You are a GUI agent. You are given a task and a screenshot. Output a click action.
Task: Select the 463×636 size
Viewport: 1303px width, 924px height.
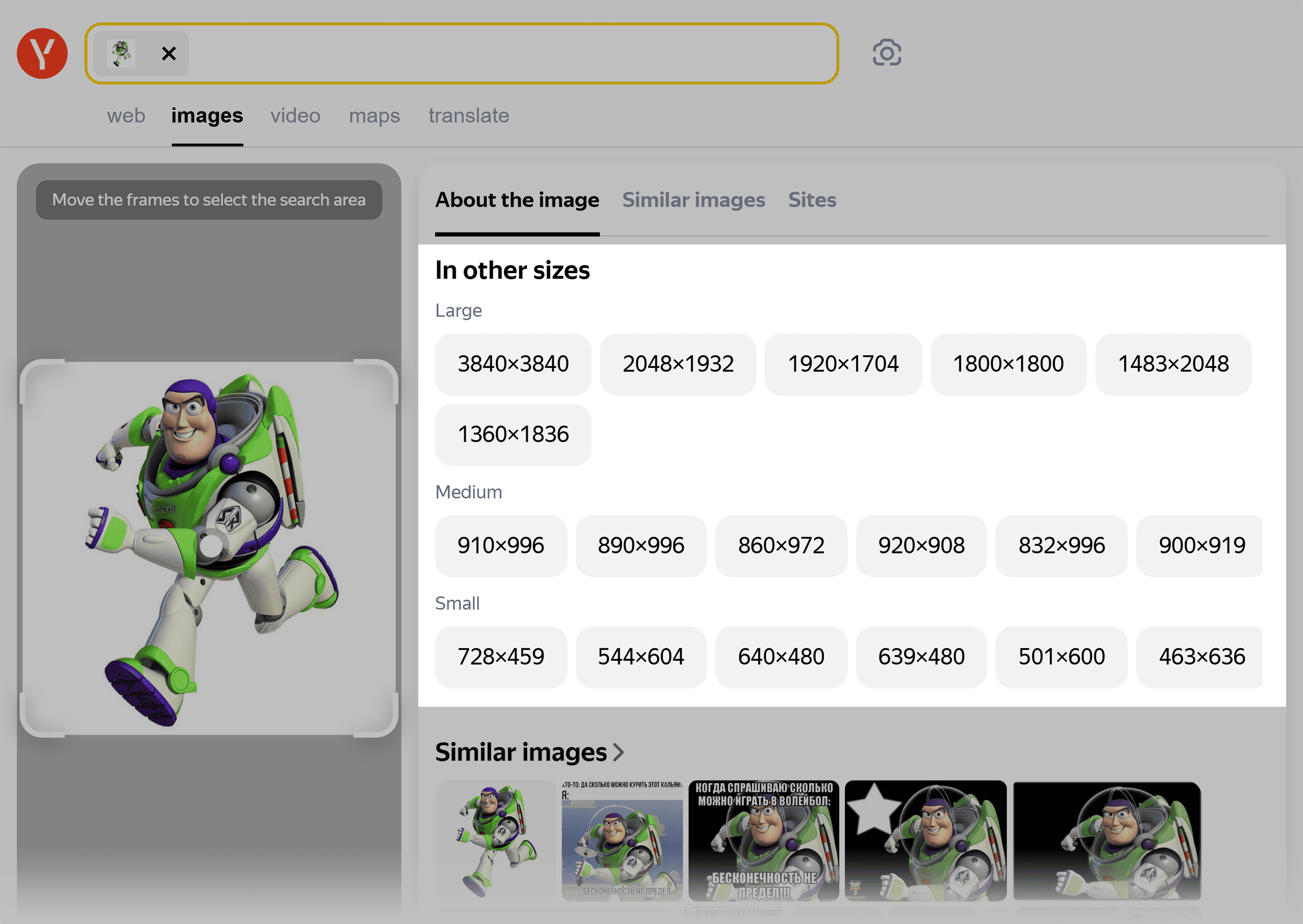tap(1199, 657)
